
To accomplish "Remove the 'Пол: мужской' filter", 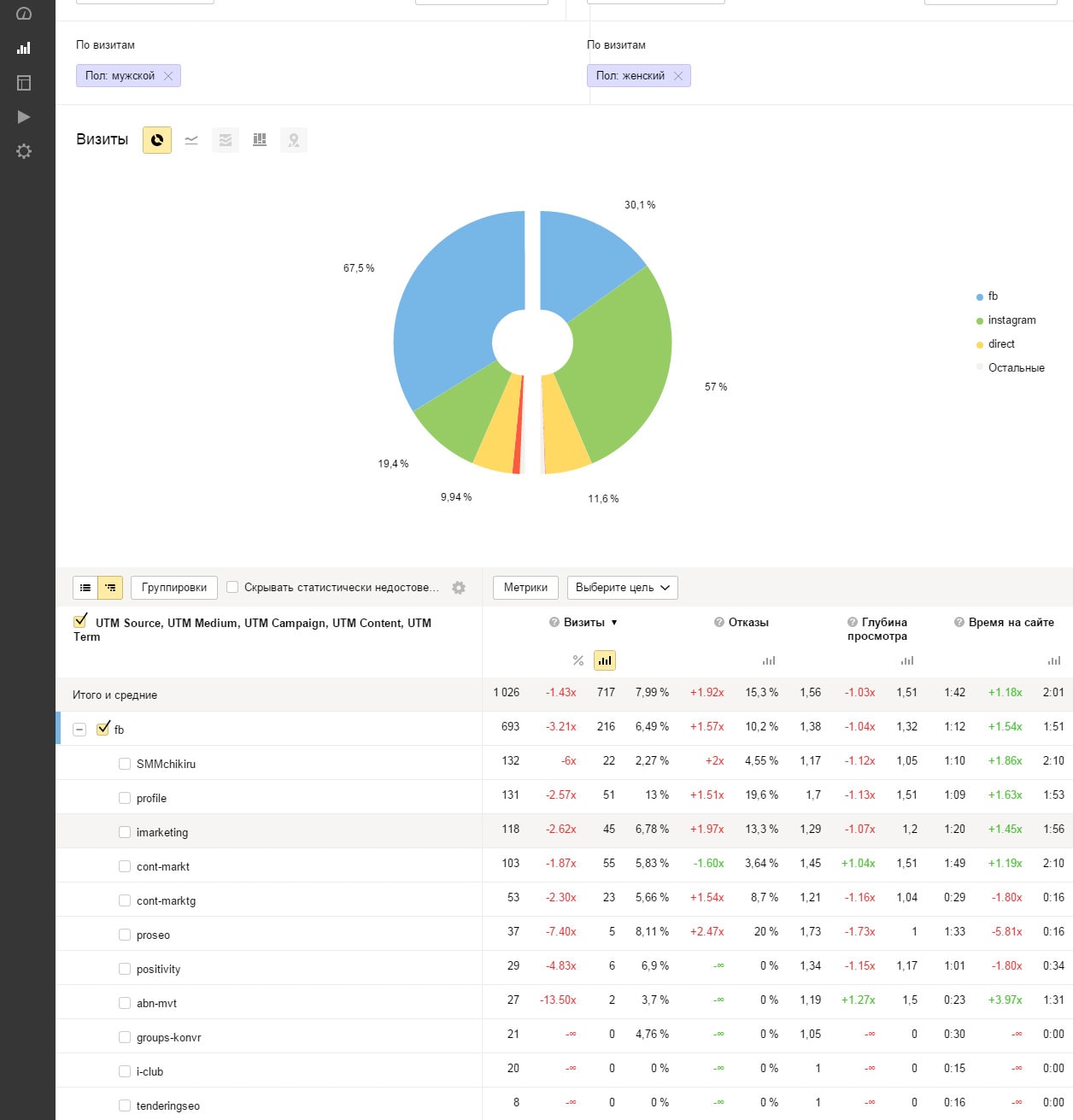I will [168, 76].
